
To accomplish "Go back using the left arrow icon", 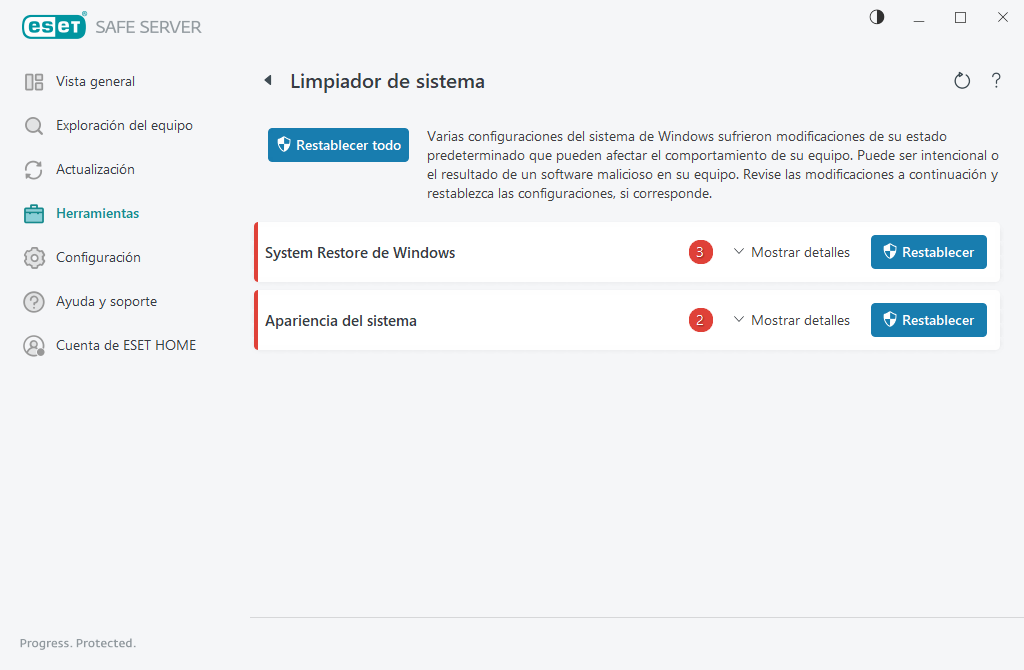I will (x=268, y=80).
